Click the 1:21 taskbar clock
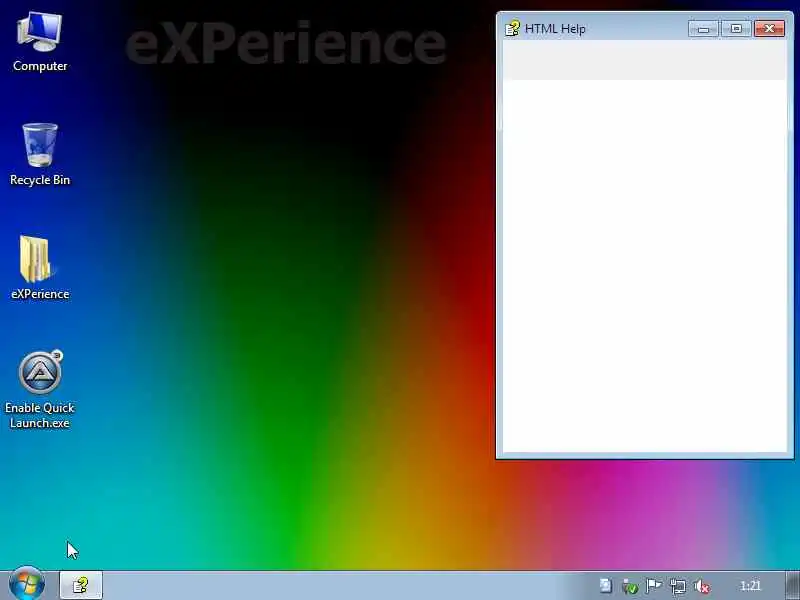The image size is (800, 600). pyautogui.click(x=750, y=586)
